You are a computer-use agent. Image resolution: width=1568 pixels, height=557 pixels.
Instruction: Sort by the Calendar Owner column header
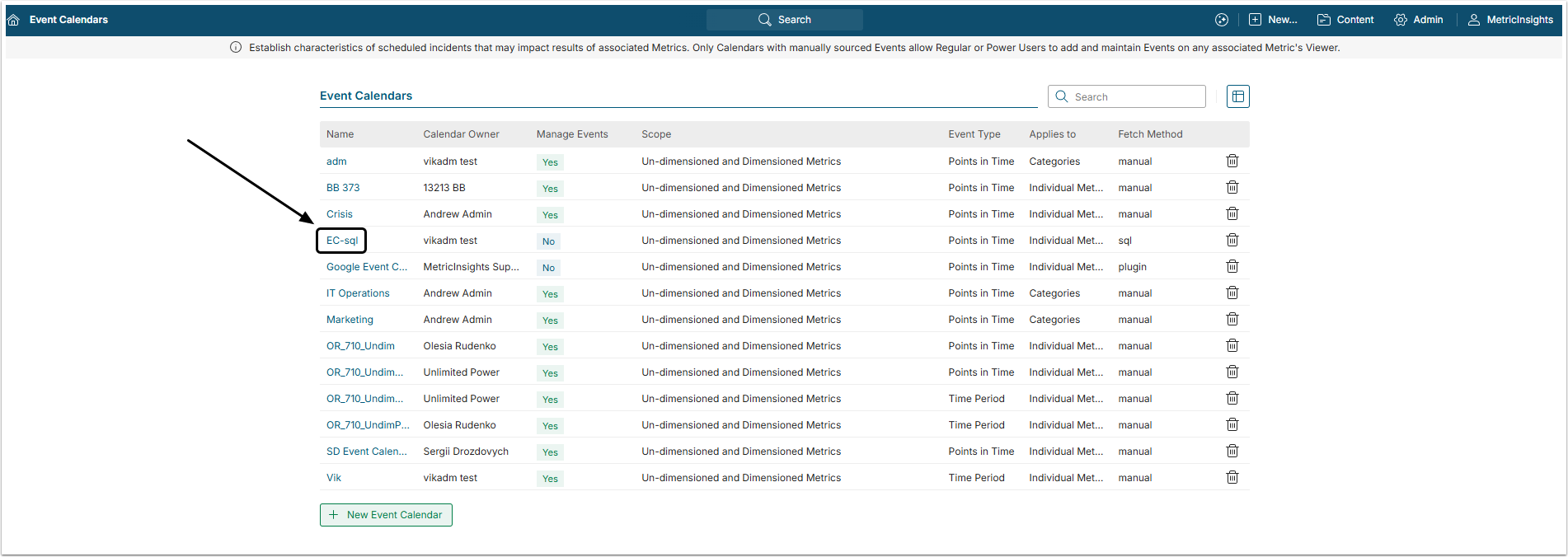tap(461, 134)
